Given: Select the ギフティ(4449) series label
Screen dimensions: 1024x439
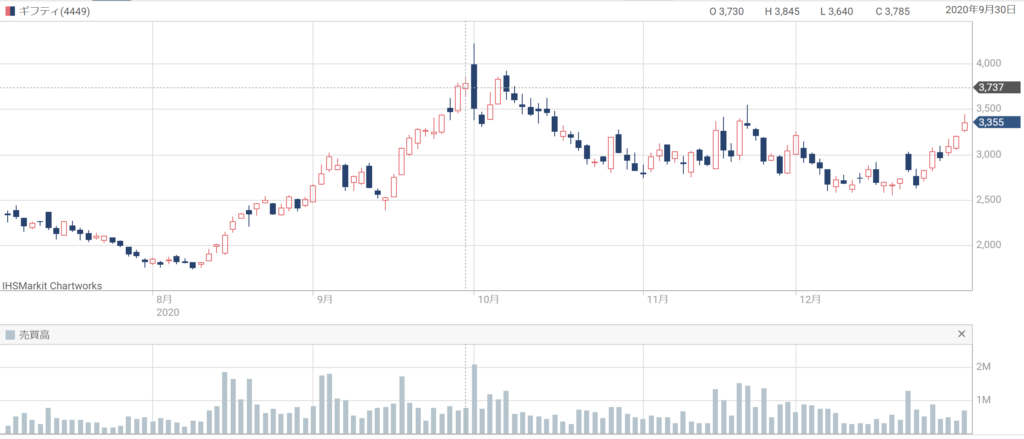Looking at the screenshot, I should point(54,12).
